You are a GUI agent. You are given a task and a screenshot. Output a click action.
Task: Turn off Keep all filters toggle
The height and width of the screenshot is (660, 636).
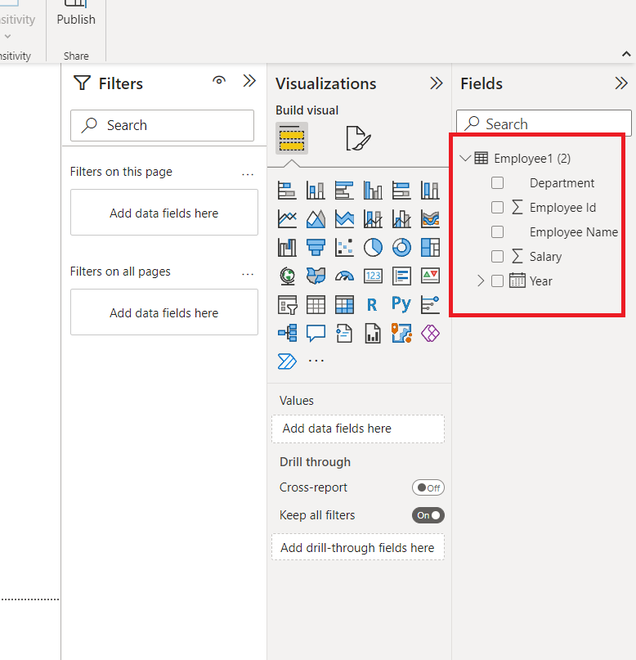tap(428, 515)
